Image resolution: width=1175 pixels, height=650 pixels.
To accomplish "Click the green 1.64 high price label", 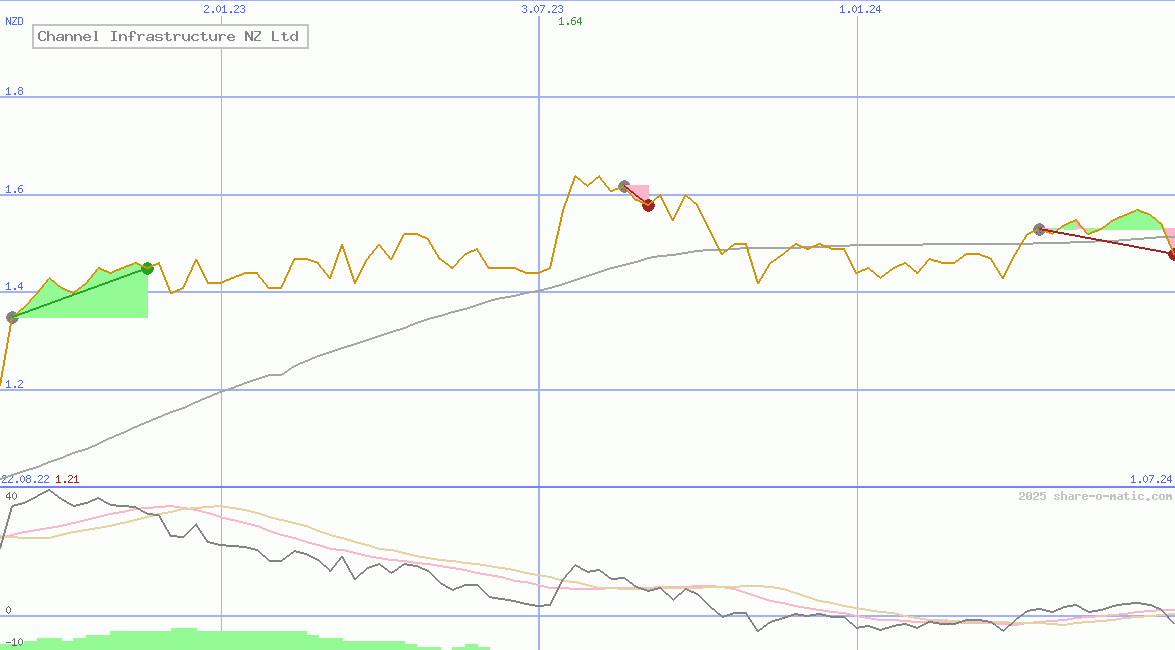I will [x=570, y=21].
